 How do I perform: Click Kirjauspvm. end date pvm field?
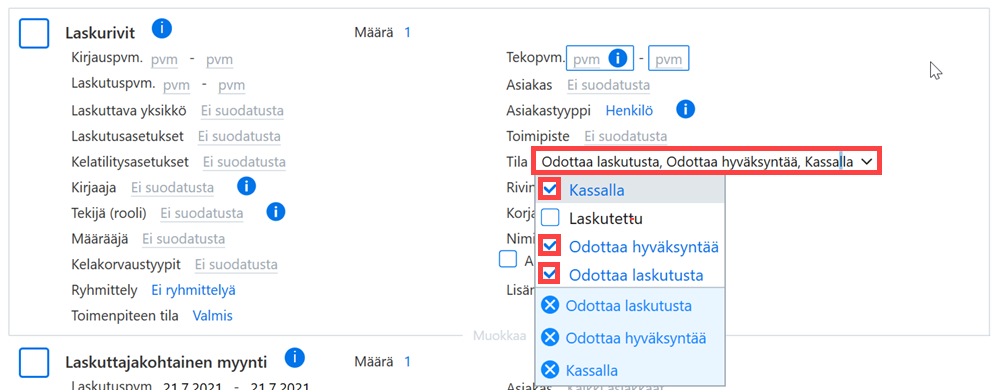219,60
